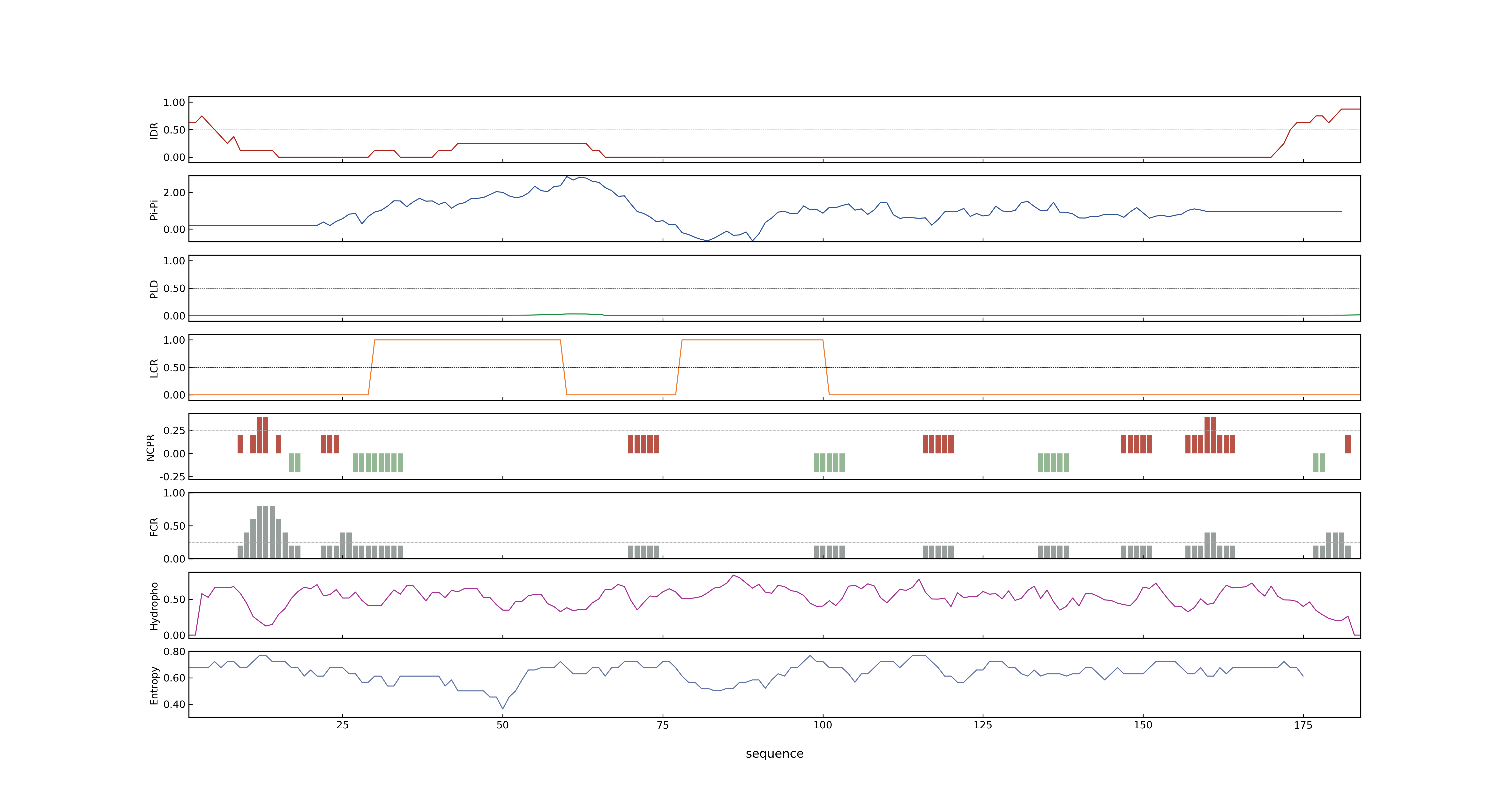Image resolution: width=1512 pixels, height=806 pixels.
Task: Click the 0.50 tick on Hydropho axis
Action: point(174,599)
